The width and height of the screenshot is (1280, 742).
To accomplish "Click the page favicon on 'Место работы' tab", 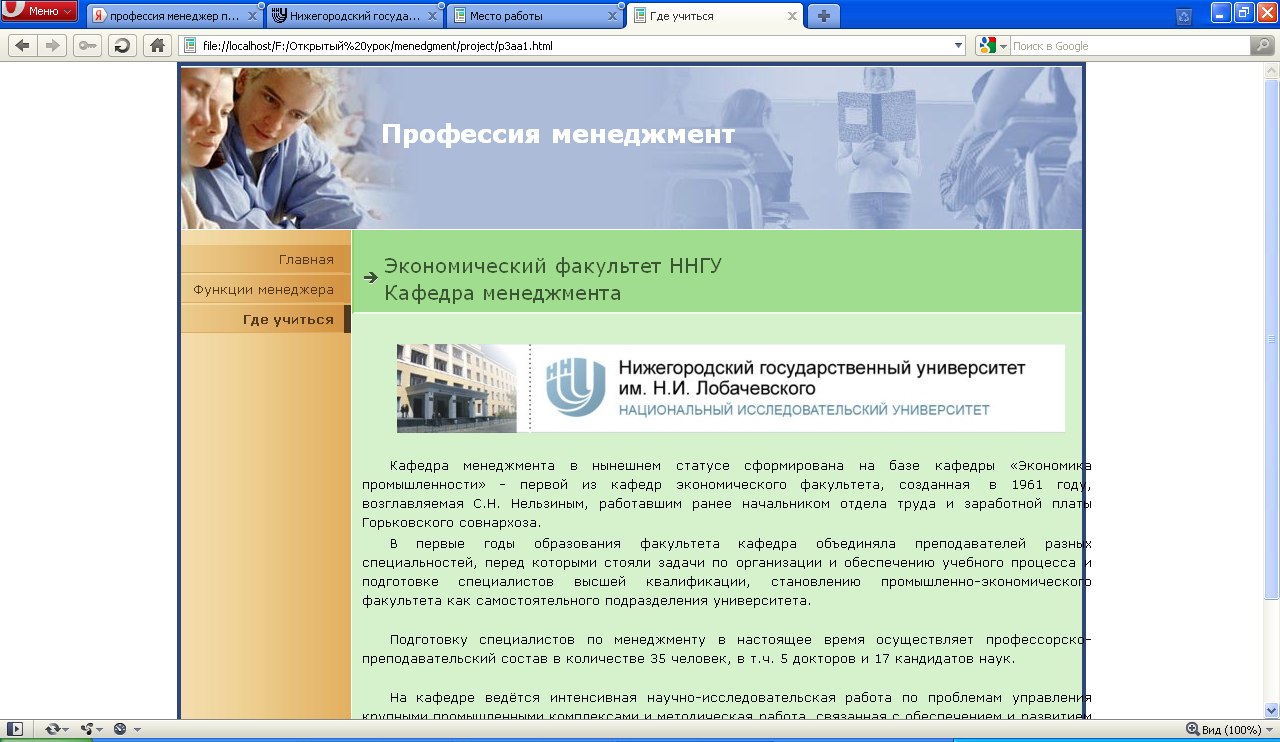I will pyautogui.click(x=459, y=16).
